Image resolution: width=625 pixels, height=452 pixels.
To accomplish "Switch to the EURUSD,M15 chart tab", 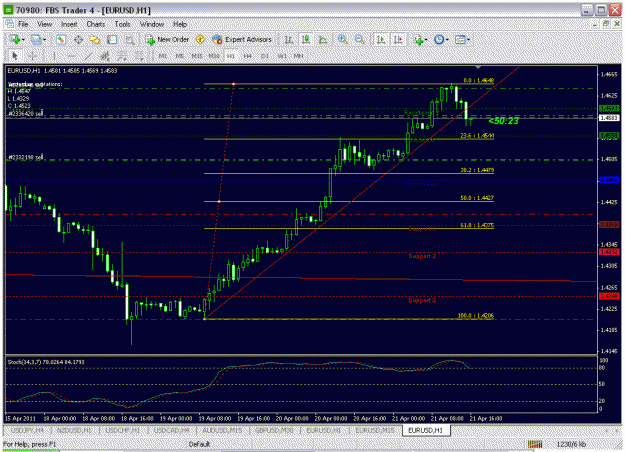I will point(375,430).
